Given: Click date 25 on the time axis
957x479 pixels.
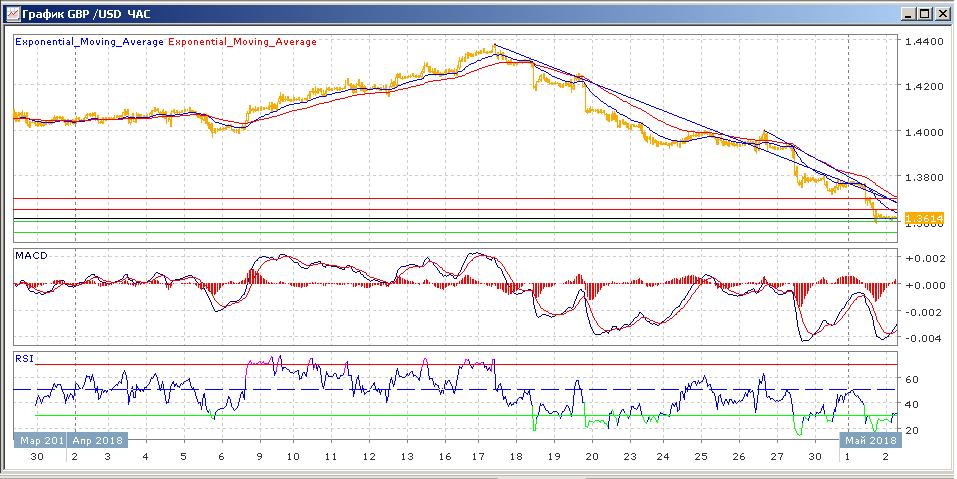Looking at the screenshot, I should (701, 456).
